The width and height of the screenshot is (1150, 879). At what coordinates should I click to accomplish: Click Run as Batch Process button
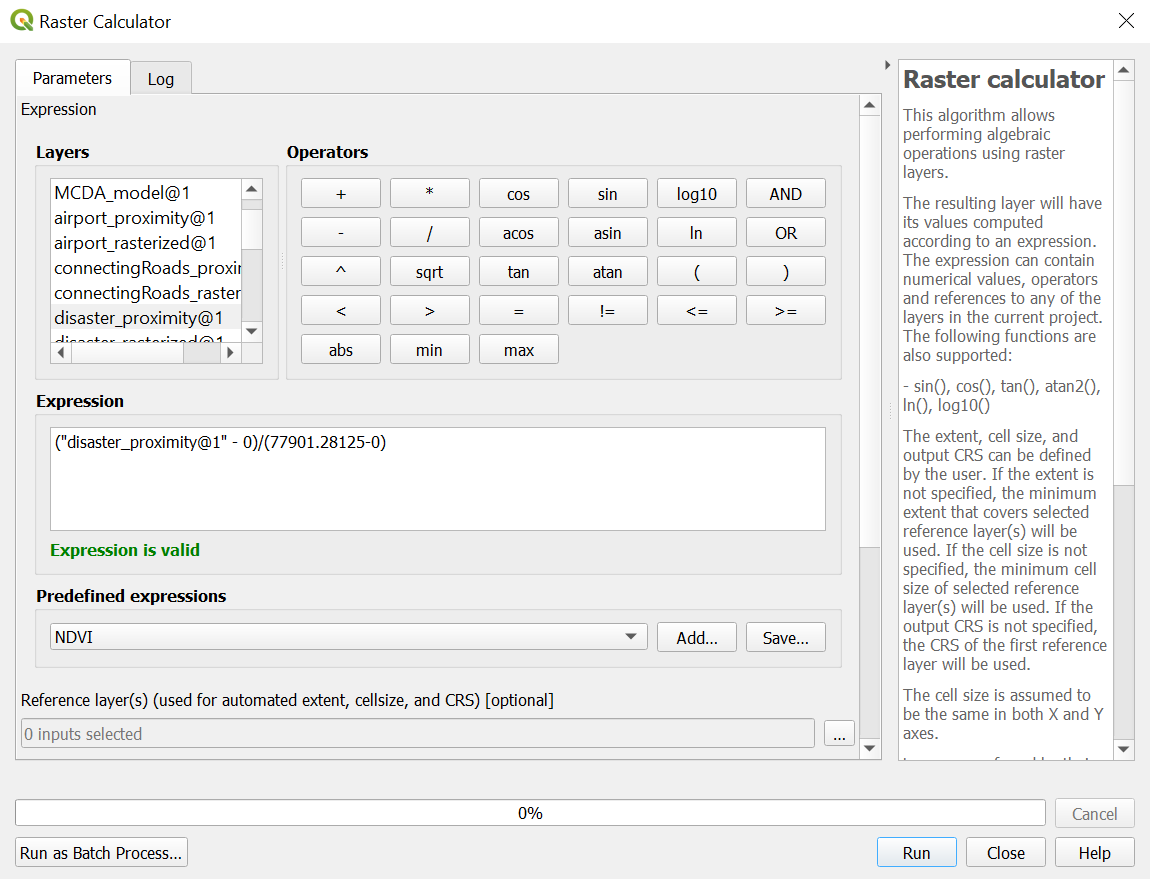tap(101, 853)
